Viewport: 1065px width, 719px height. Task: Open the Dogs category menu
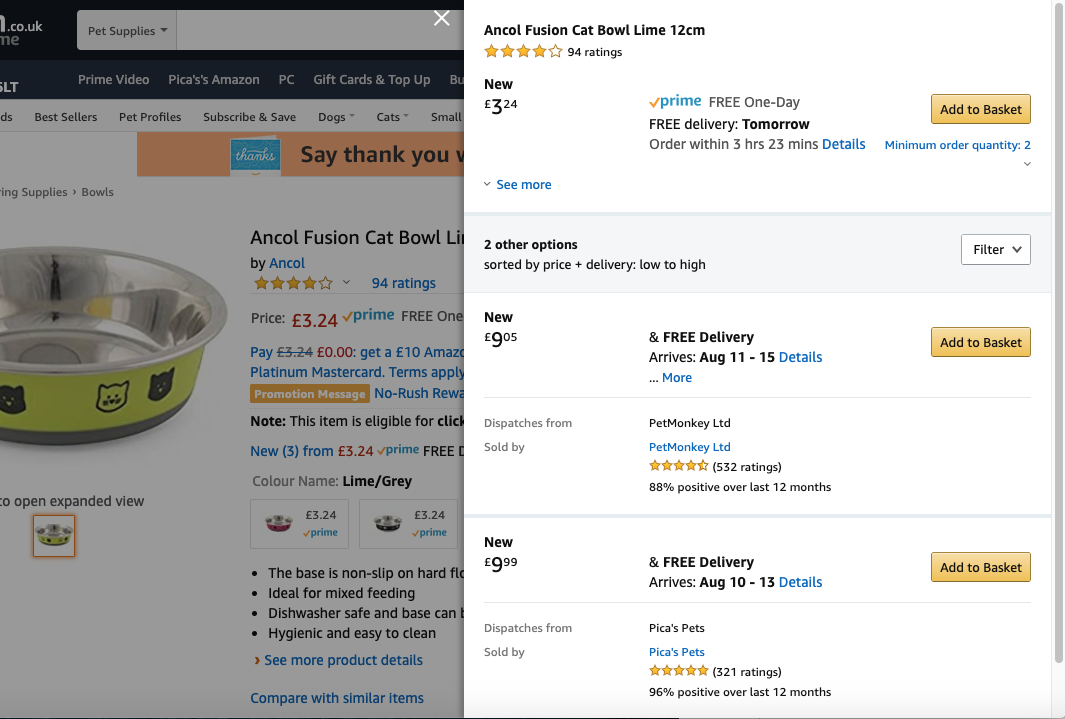(336, 117)
